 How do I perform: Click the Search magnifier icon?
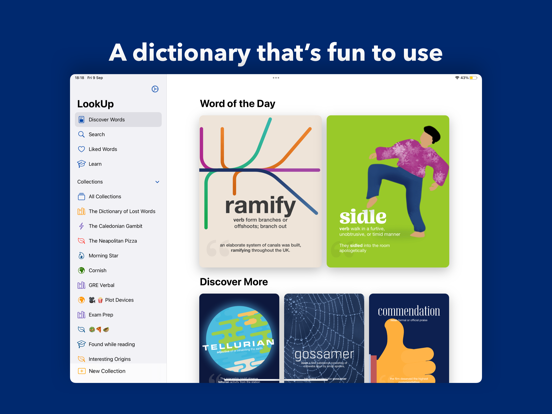[81, 134]
